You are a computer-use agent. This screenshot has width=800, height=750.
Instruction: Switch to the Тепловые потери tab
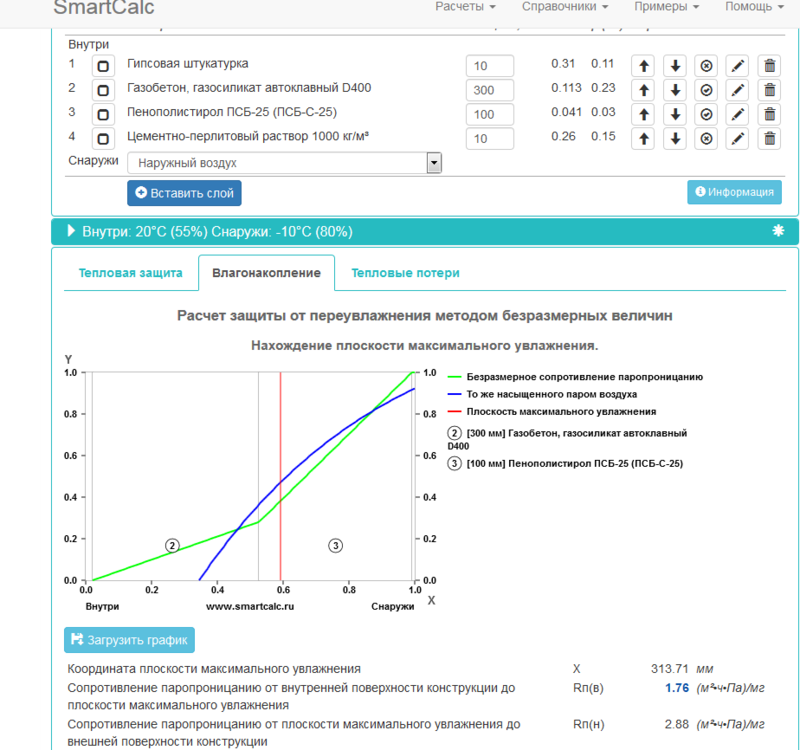click(406, 273)
